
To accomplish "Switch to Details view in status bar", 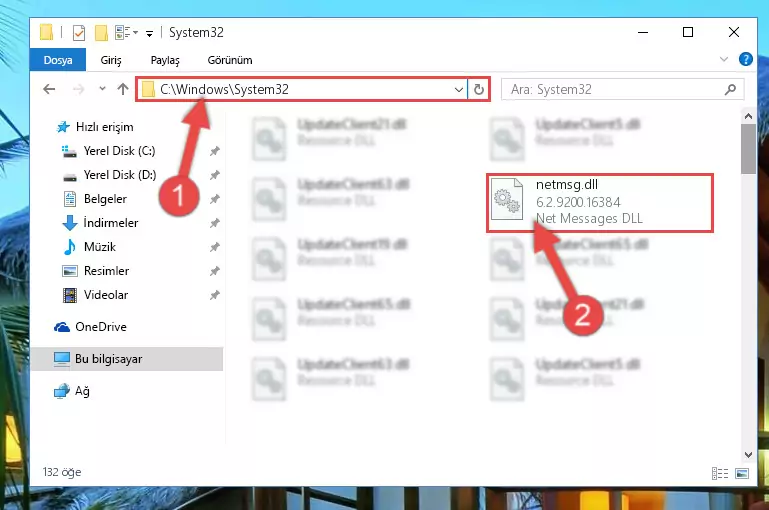I will 720,473.
